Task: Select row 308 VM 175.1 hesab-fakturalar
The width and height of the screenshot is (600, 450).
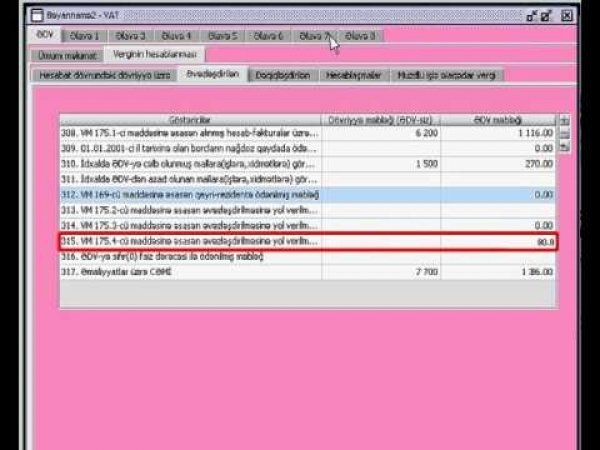Action: pos(190,132)
